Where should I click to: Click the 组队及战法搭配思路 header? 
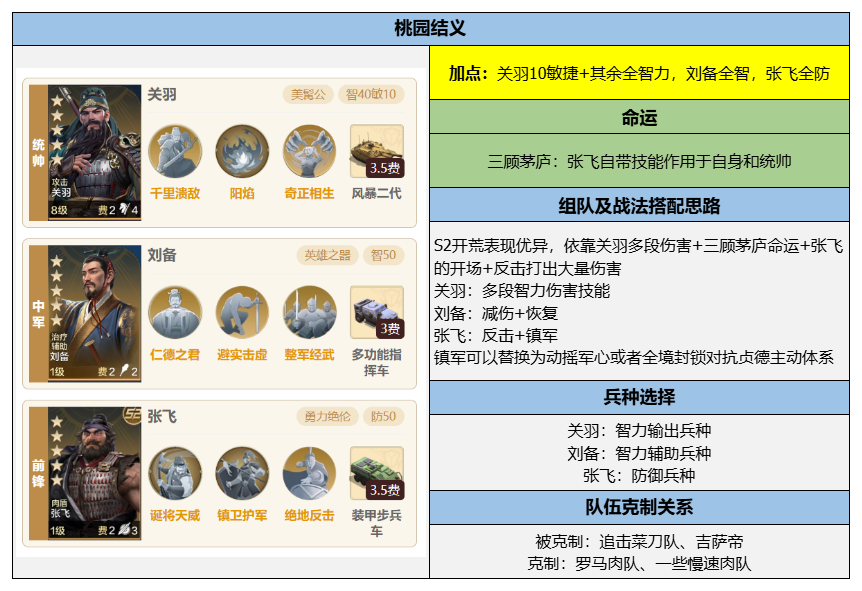click(639, 206)
